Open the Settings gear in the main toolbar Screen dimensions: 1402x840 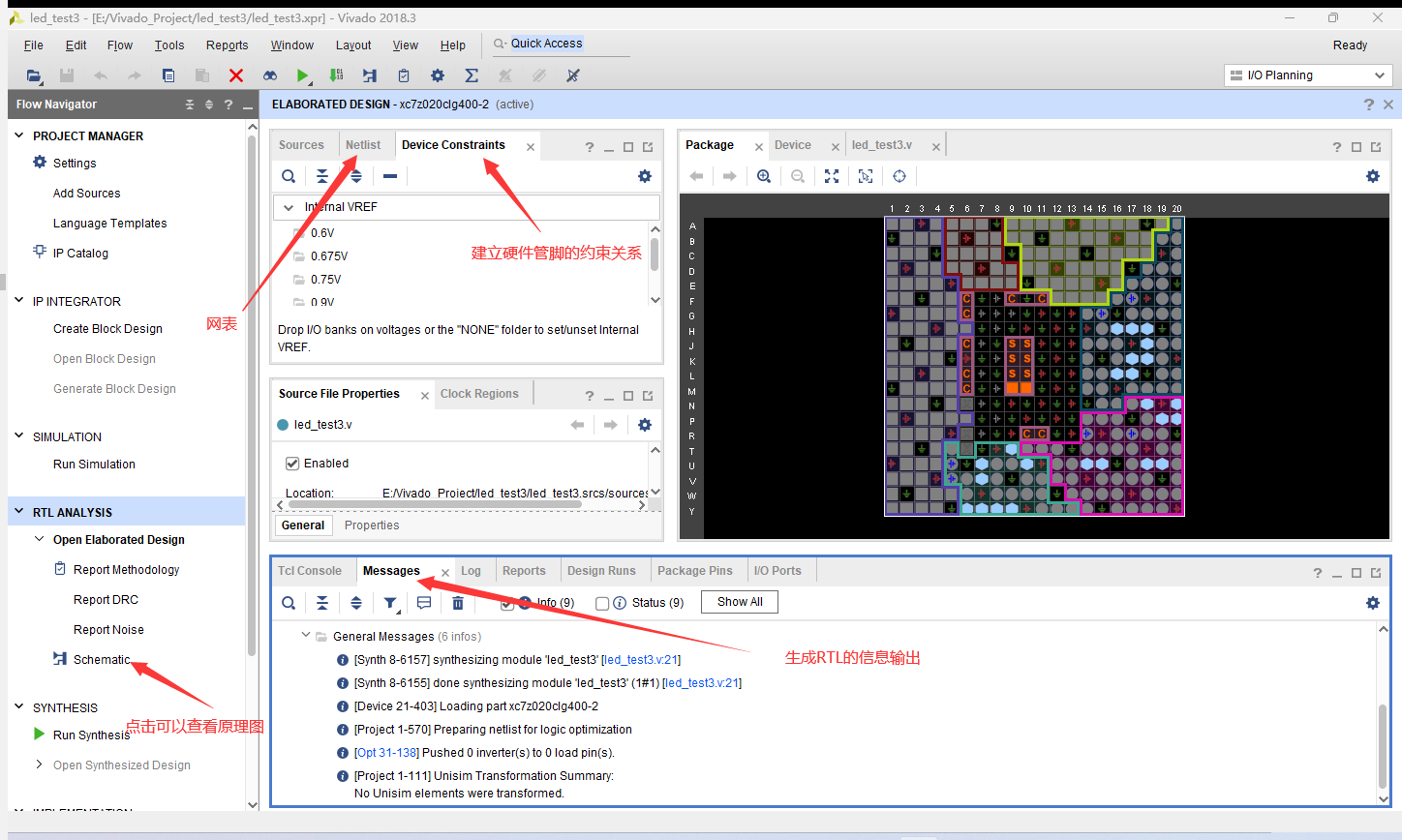[x=438, y=75]
